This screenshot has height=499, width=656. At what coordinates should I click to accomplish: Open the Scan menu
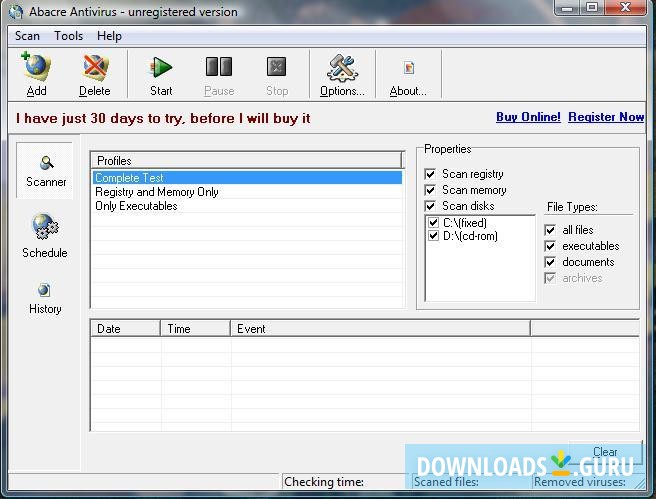[x=27, y=36]
